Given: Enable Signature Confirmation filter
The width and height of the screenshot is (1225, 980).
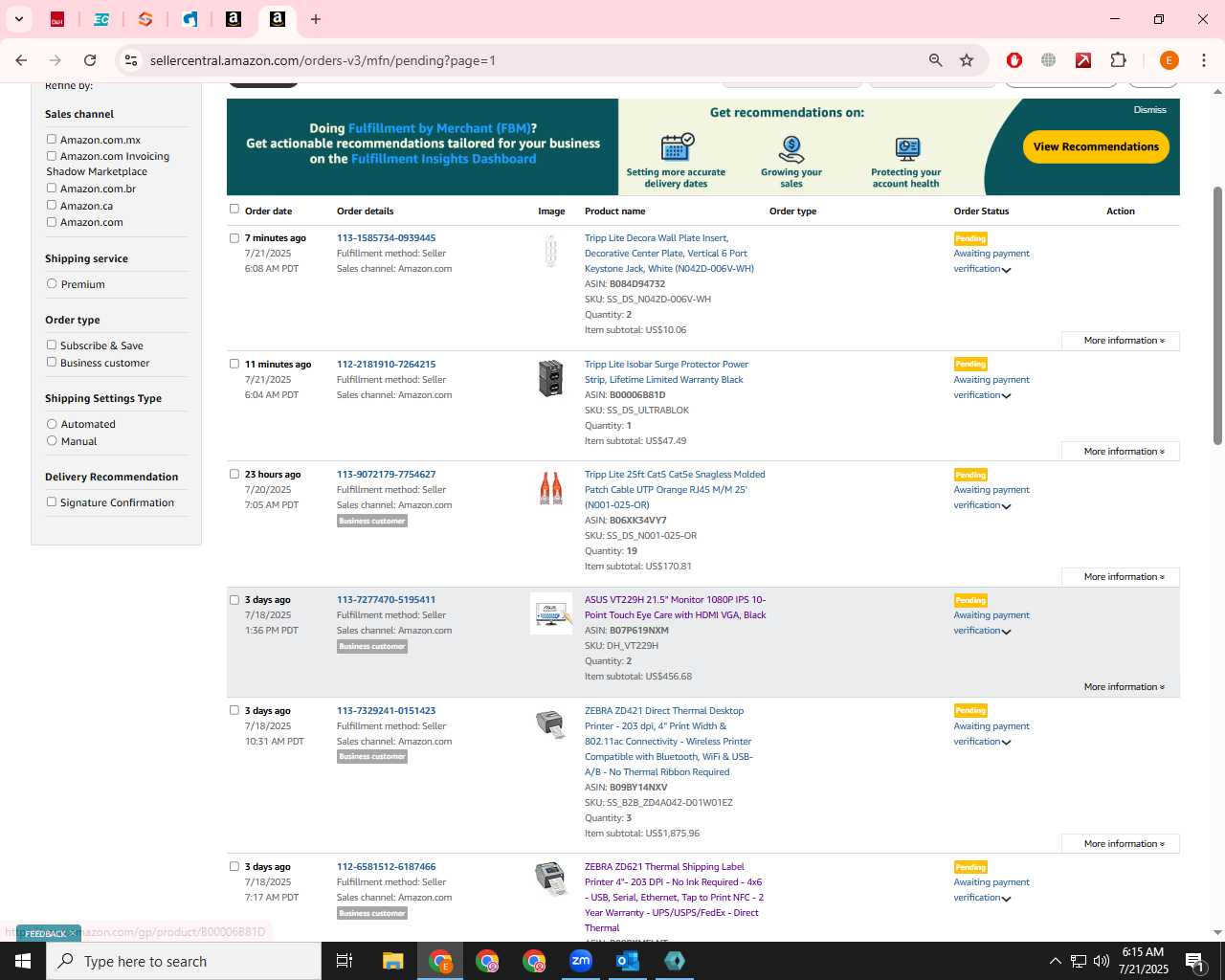Looking at the screenshot, I should (x=52, y=501).
